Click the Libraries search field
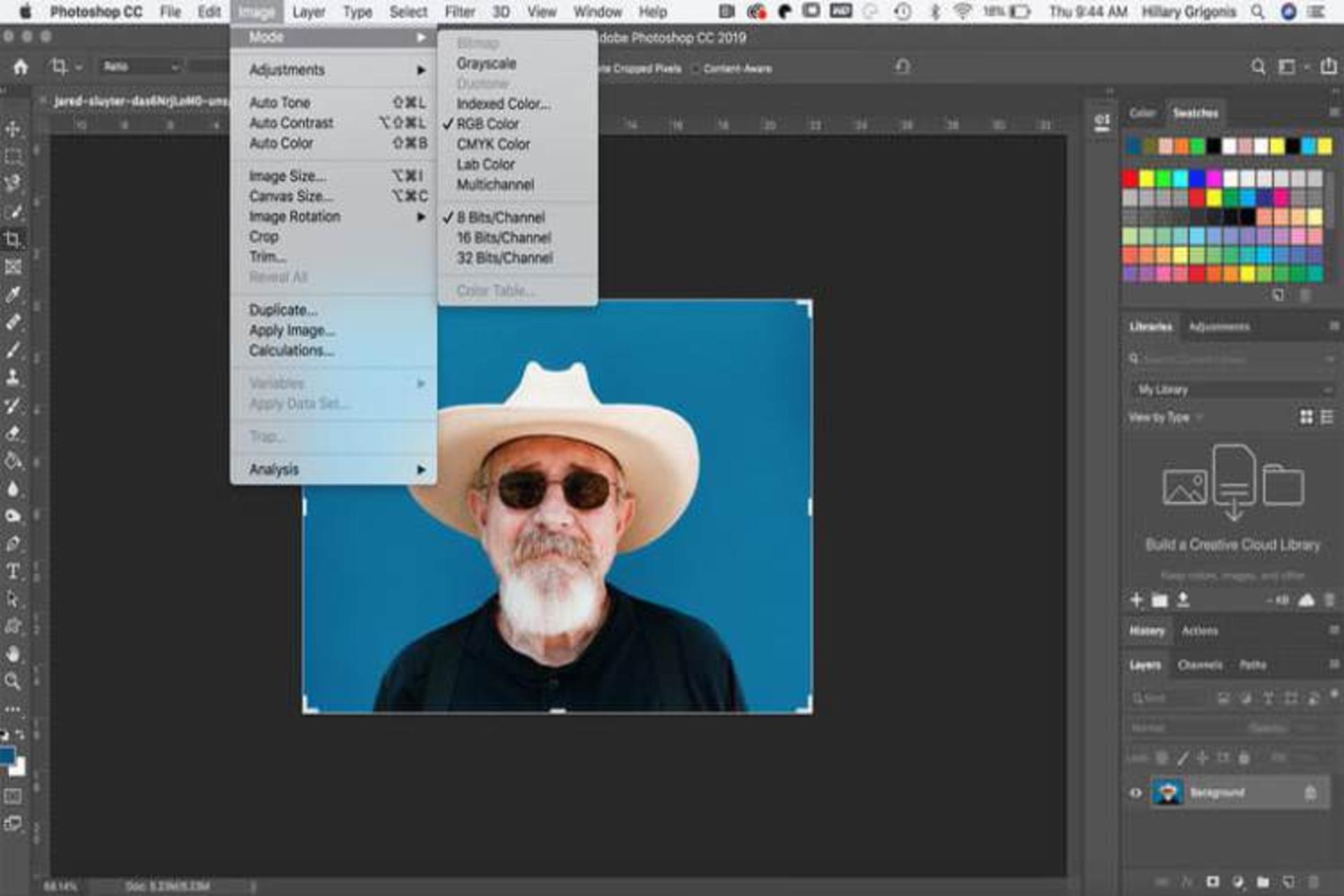 click(x=1231, y=359)
